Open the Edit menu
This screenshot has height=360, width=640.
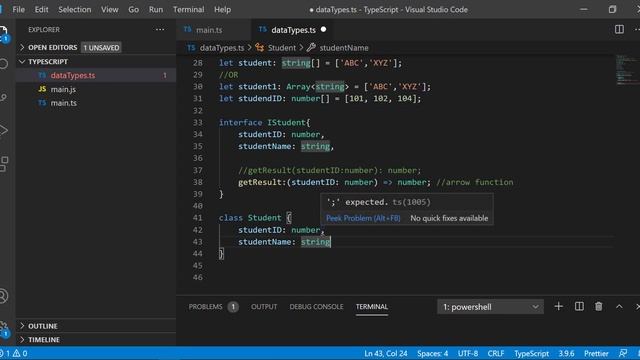click(x=41, y=9)
